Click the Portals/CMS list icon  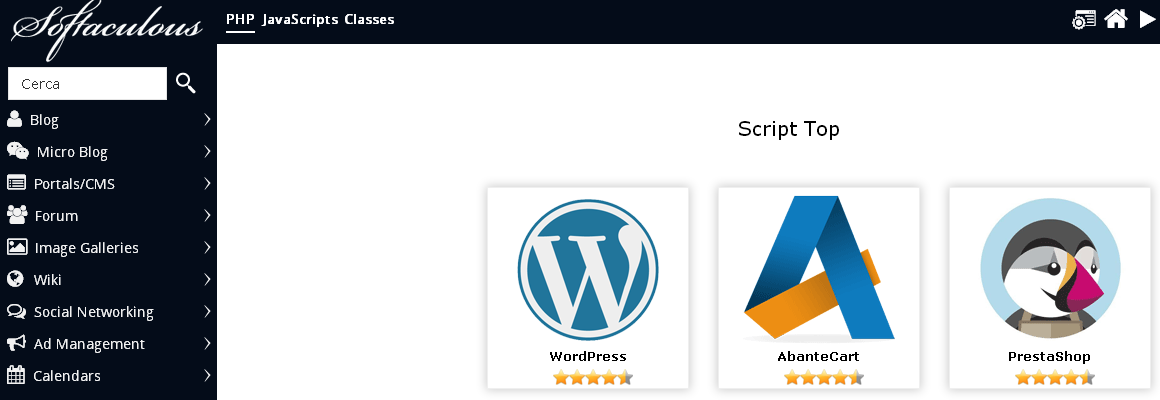tap(16, 183)
